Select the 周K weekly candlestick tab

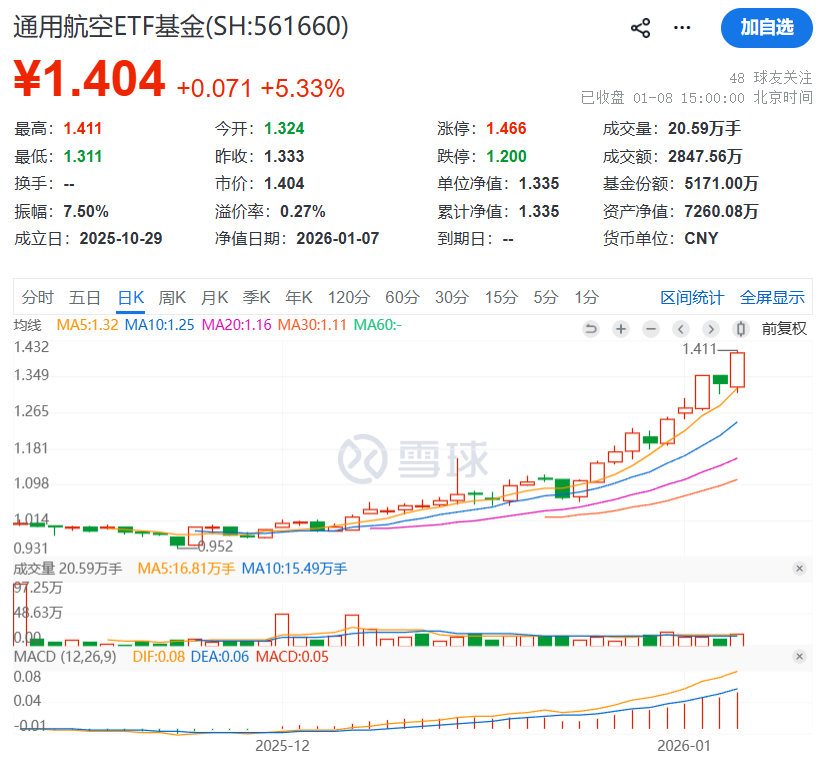tap(172, 297)
